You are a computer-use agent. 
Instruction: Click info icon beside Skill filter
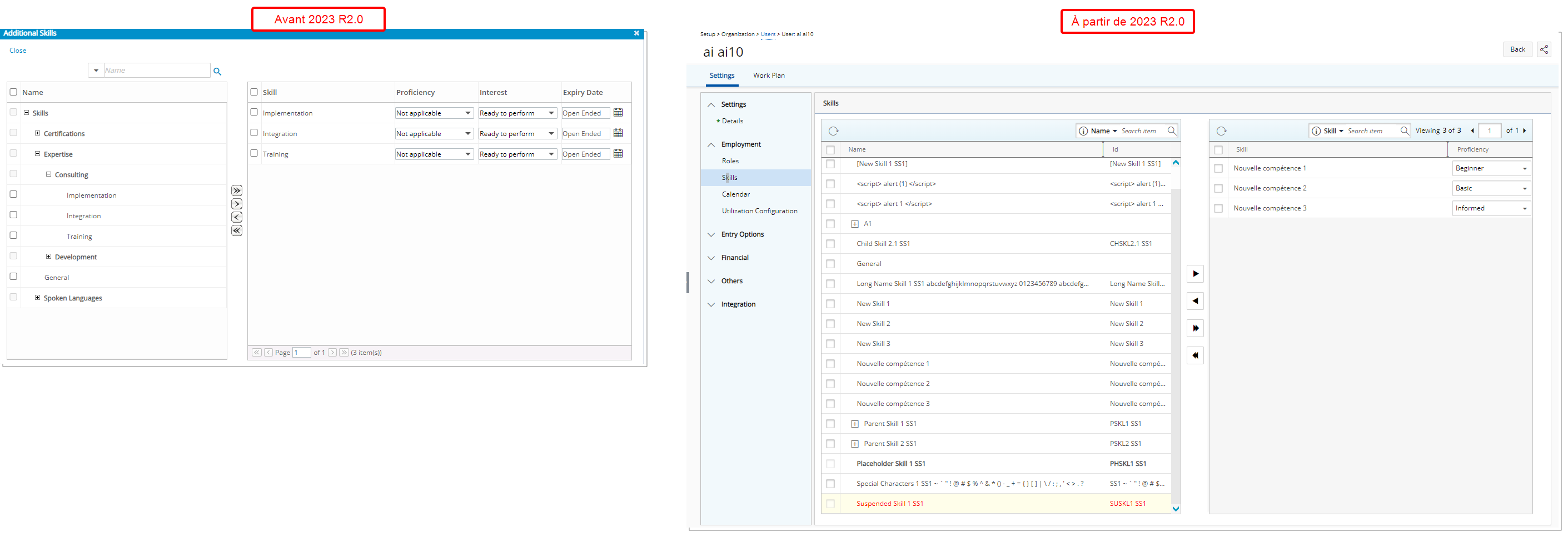tap(1316, 131)
